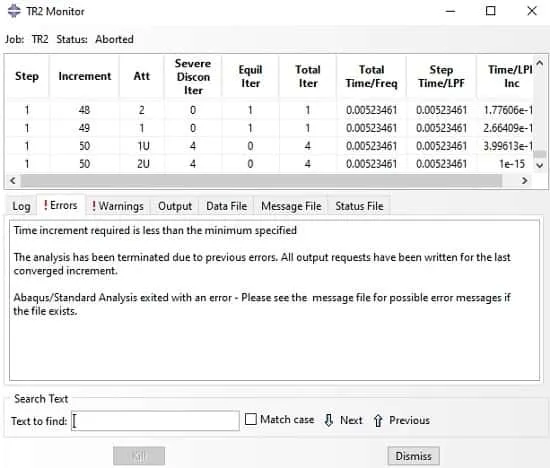The width and height of the screenshot is (550, 468).
Task: Click table vertical scrollbar down arrow
Action: [540, 165]
